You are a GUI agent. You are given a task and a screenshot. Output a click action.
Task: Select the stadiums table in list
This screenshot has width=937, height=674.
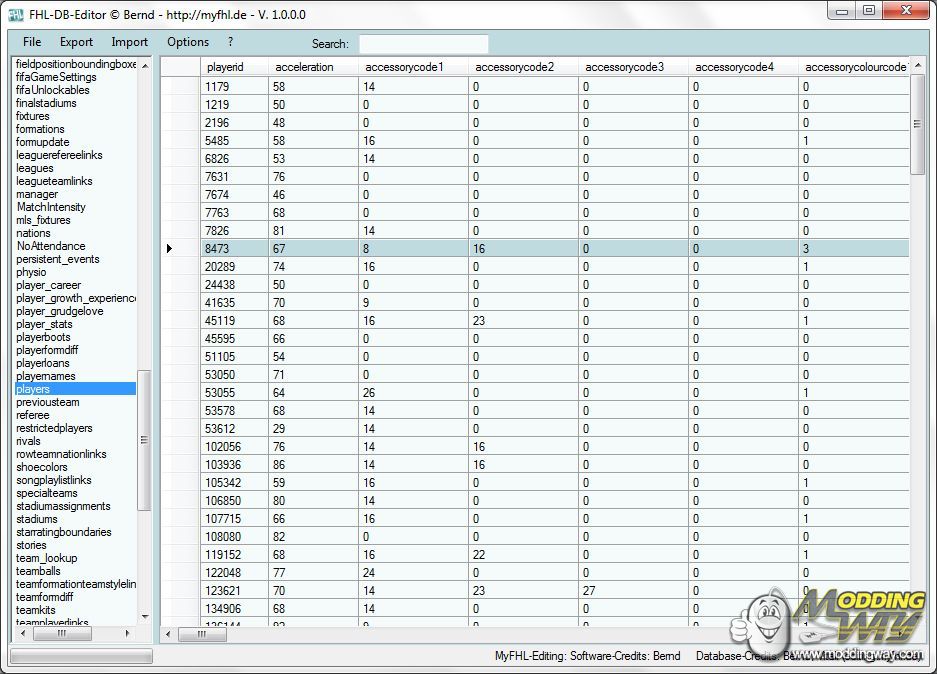click(37, 519)
